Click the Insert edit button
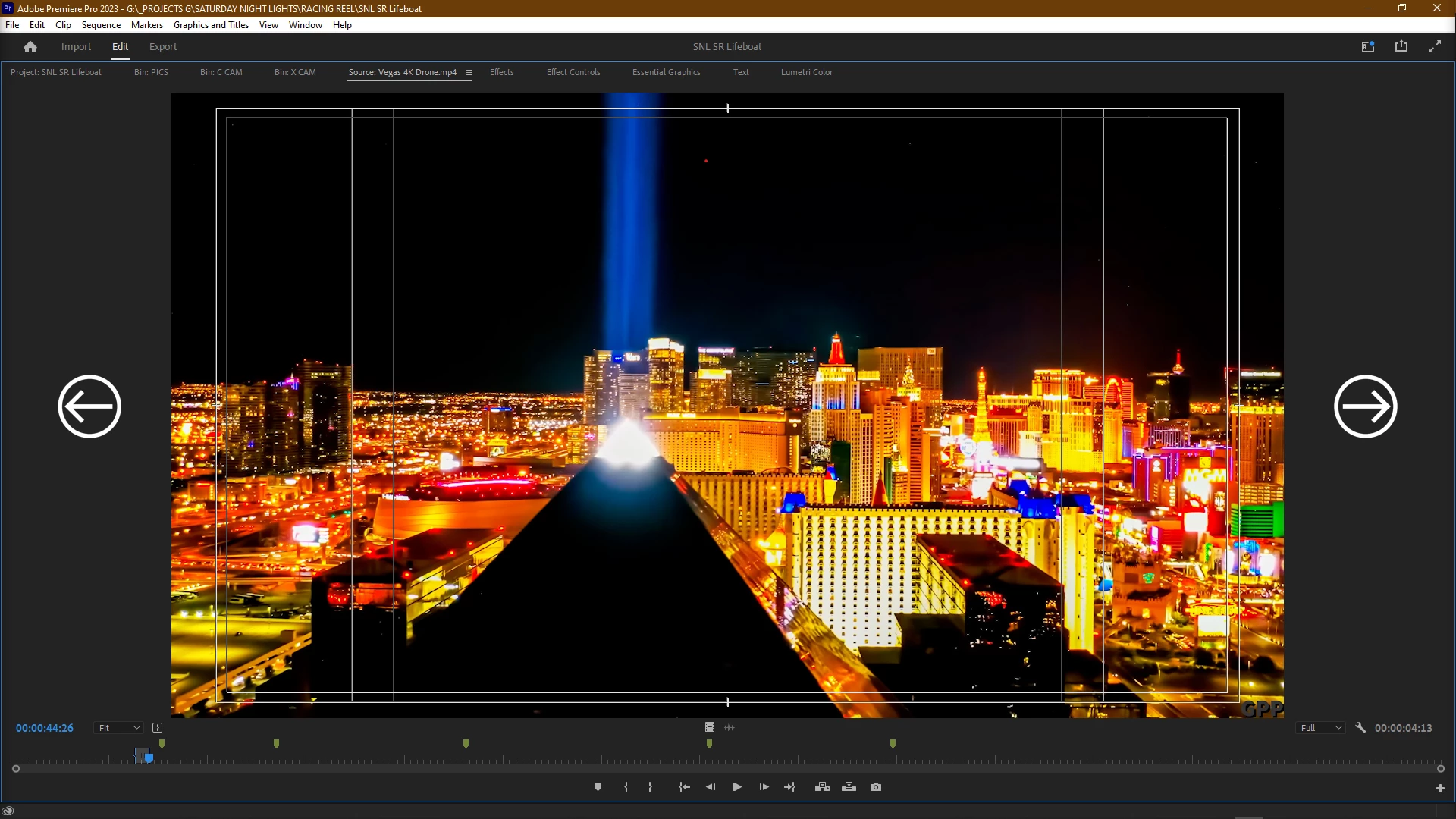Viewport: 1456px width, 819px height. click(822, 787)
